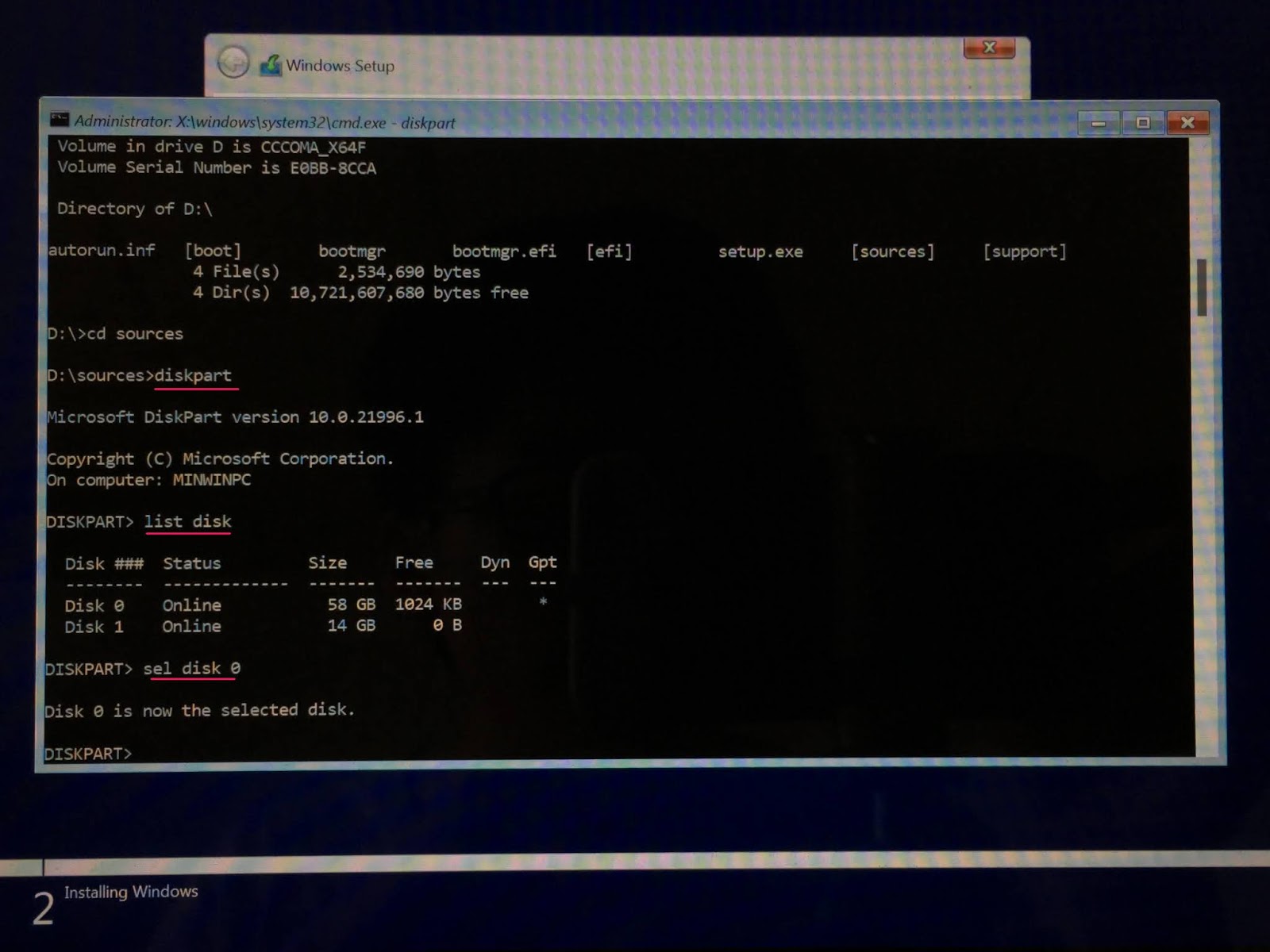Click the command prompt vertical scrollbar thumb
1270x952 pixels.
click(x=1202, y=286)
